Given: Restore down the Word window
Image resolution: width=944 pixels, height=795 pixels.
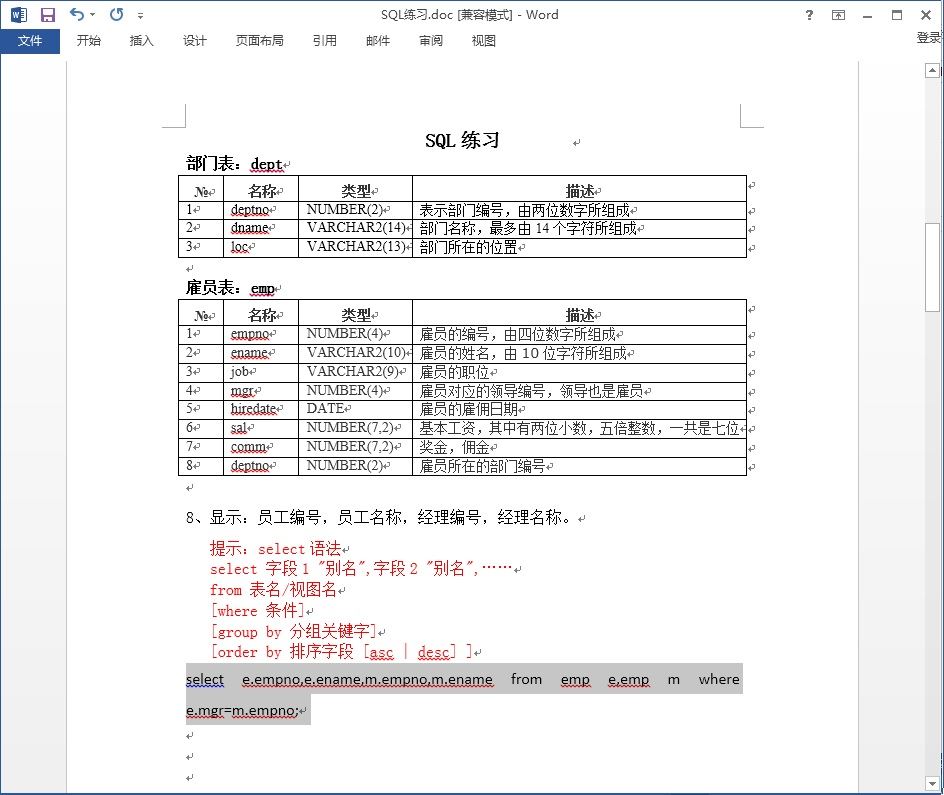Looking at the screenshot, I should pyautogui.click(x=897, y=15).
